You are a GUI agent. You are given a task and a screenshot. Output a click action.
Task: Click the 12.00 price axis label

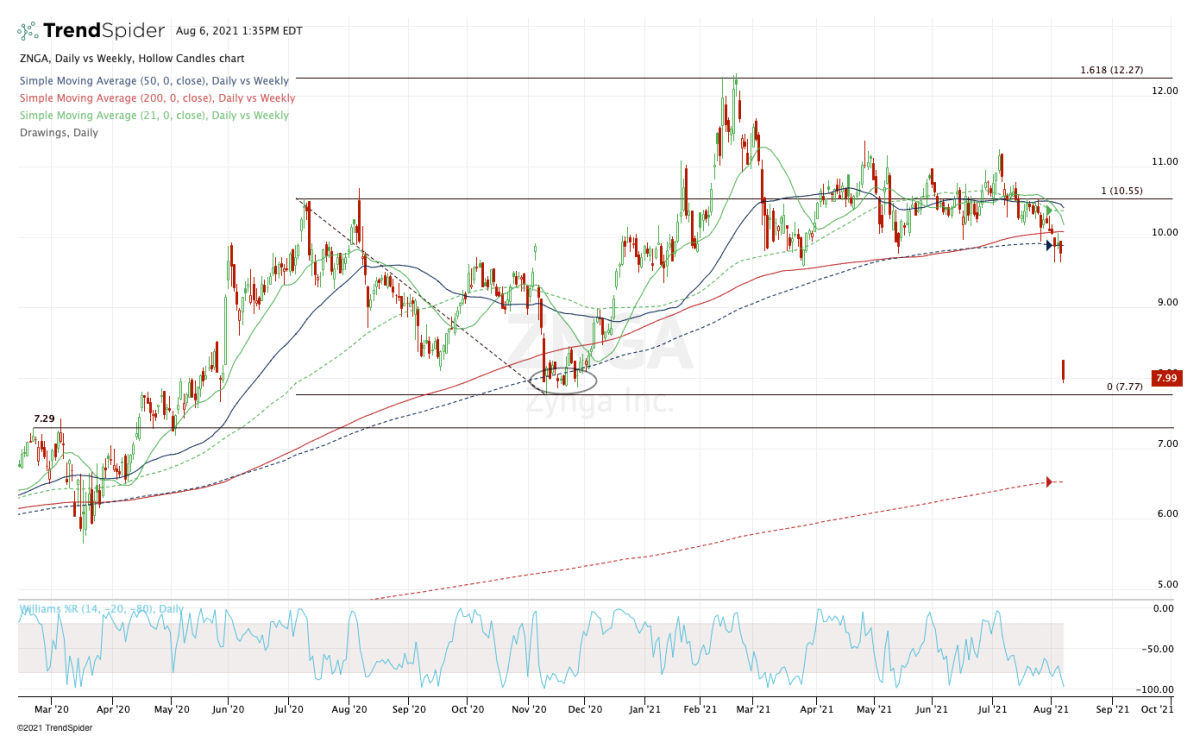1166,91
